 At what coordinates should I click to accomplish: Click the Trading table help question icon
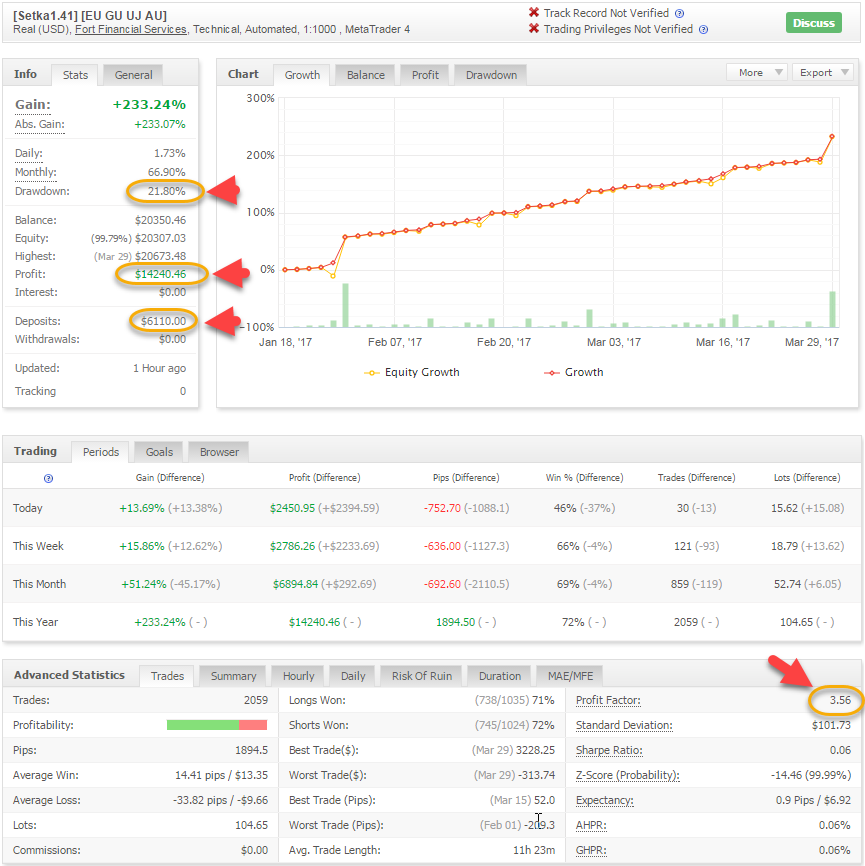pyautogui.click(x=49, y=478)
